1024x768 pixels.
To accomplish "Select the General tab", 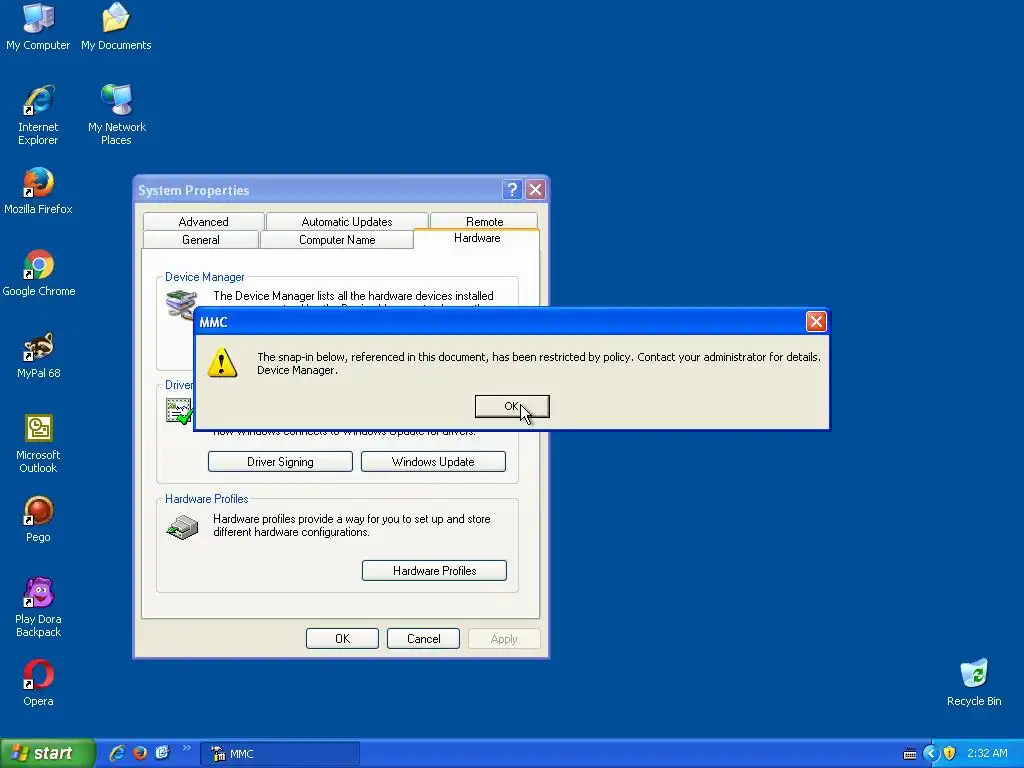I will click(x=200, y=240).
